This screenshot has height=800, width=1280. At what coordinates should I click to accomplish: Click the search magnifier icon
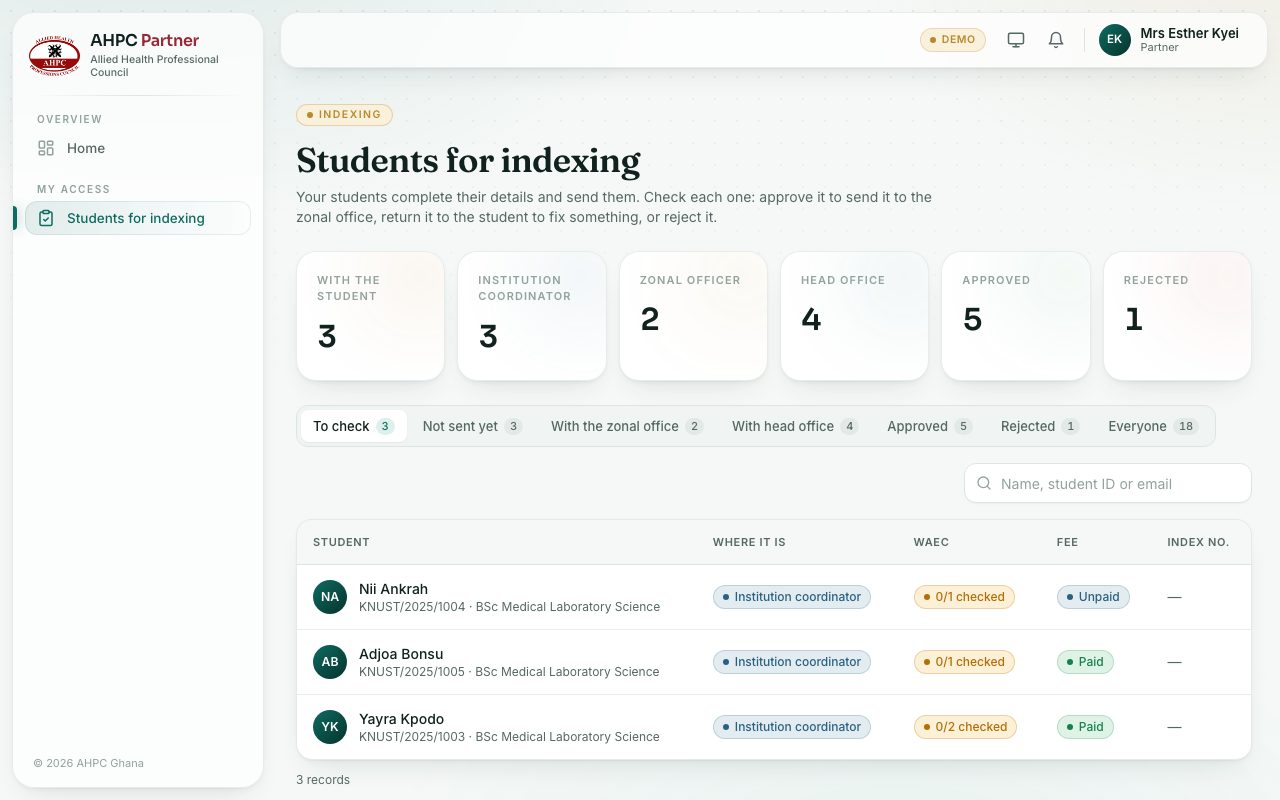[984, 483]
